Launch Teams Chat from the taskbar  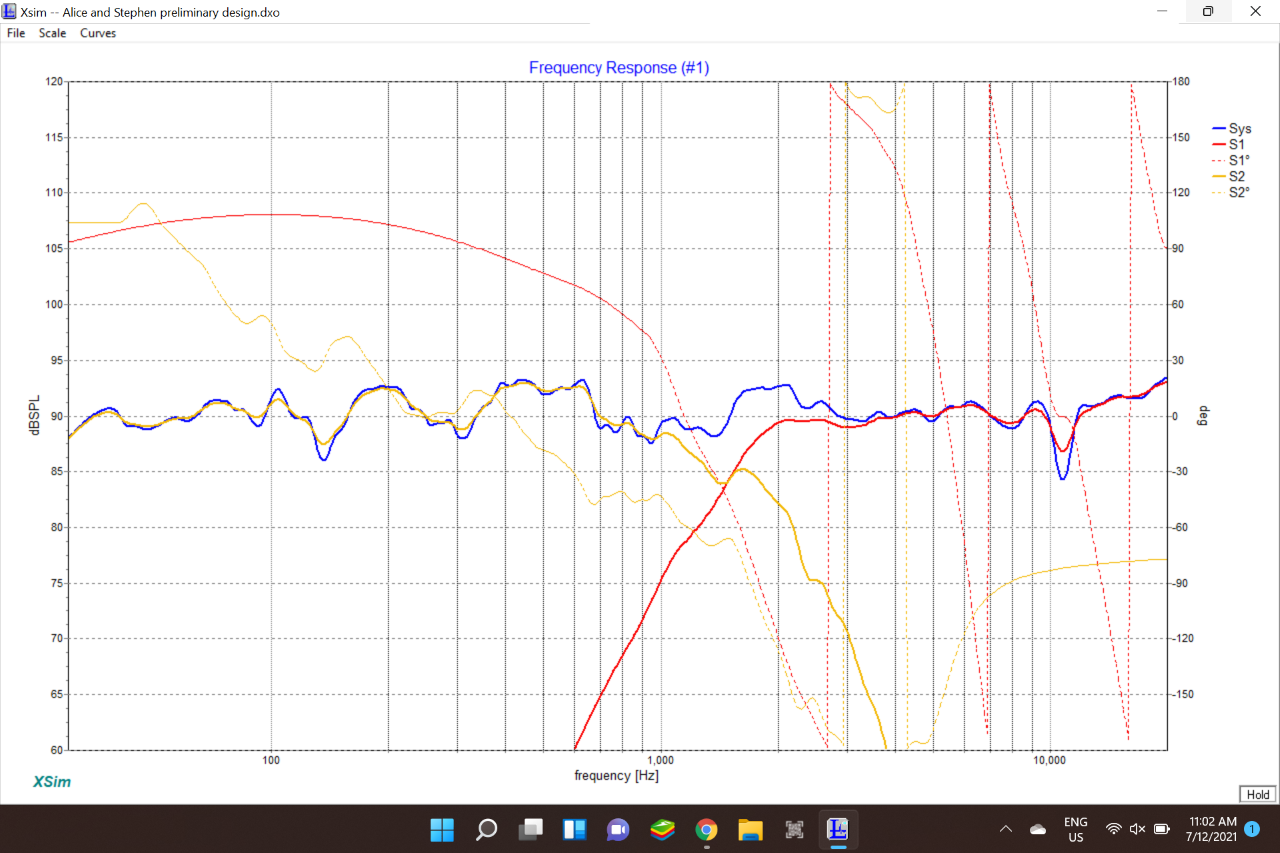(618, 829)
